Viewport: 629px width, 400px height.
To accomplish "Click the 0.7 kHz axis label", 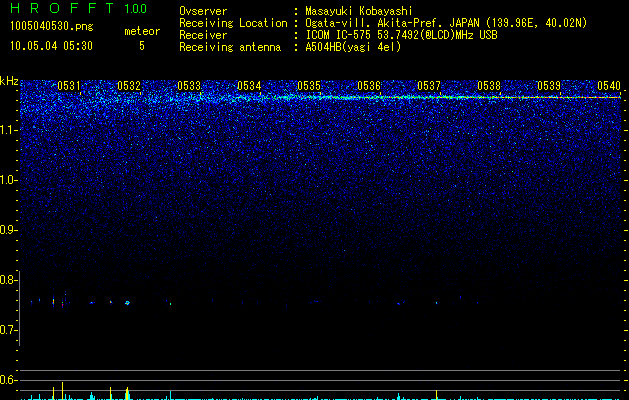I will click(8, 330).
